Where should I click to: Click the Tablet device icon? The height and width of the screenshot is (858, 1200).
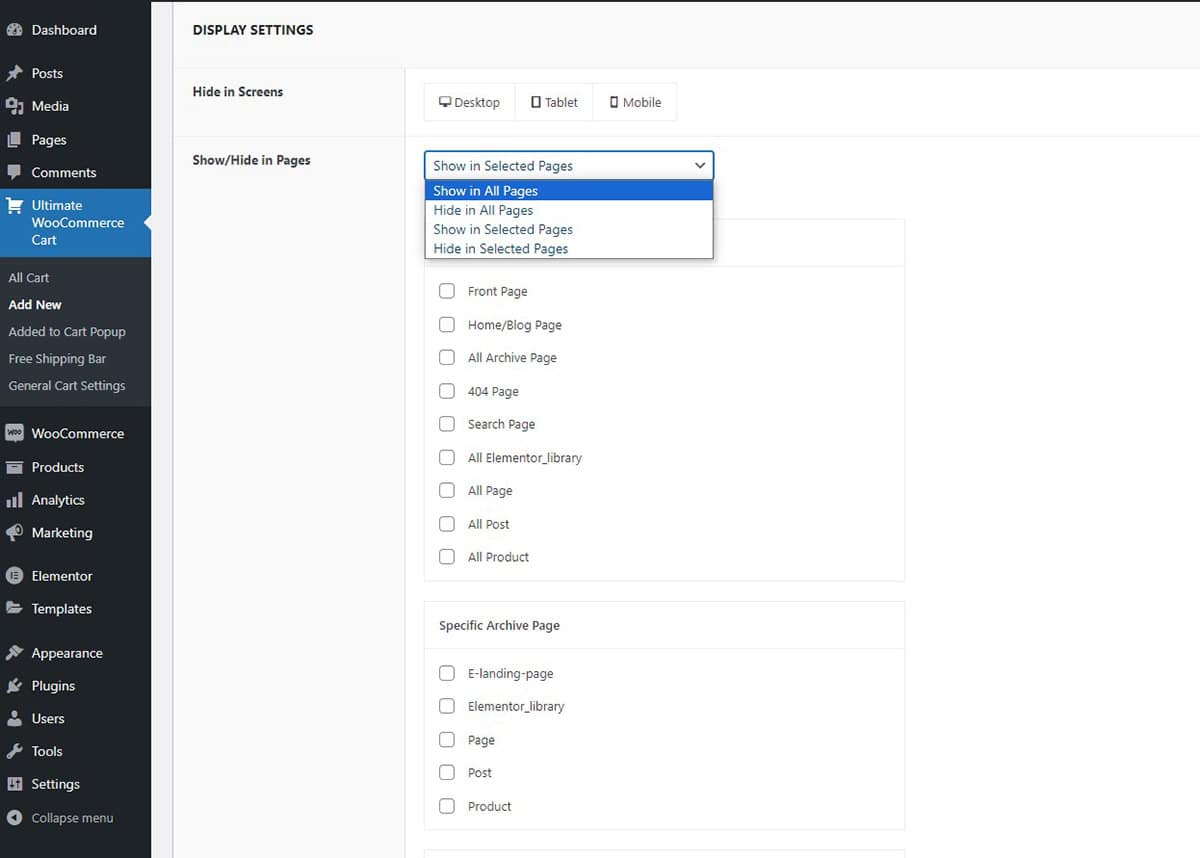(536, 102)
